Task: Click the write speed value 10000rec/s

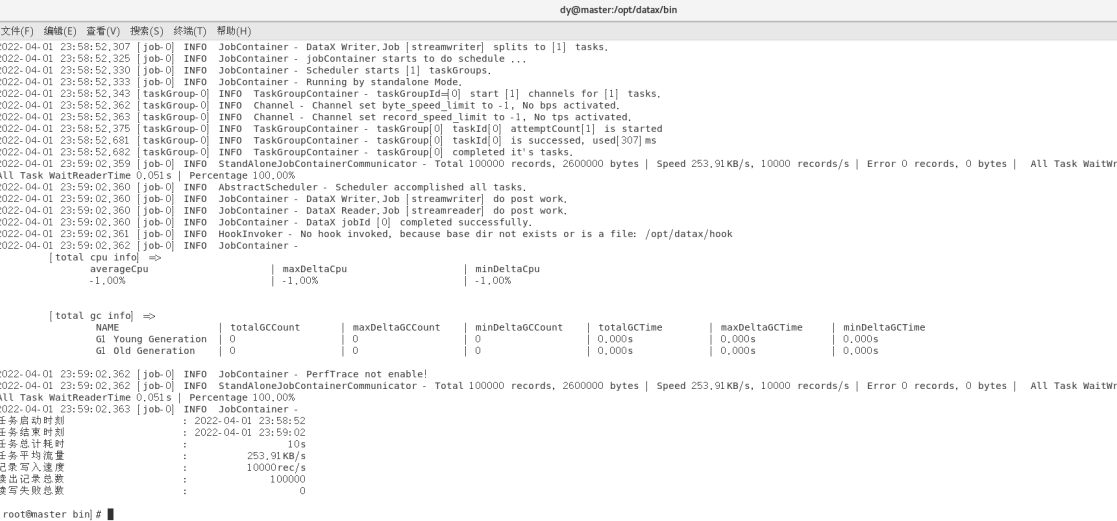Action: click(276, 467)
